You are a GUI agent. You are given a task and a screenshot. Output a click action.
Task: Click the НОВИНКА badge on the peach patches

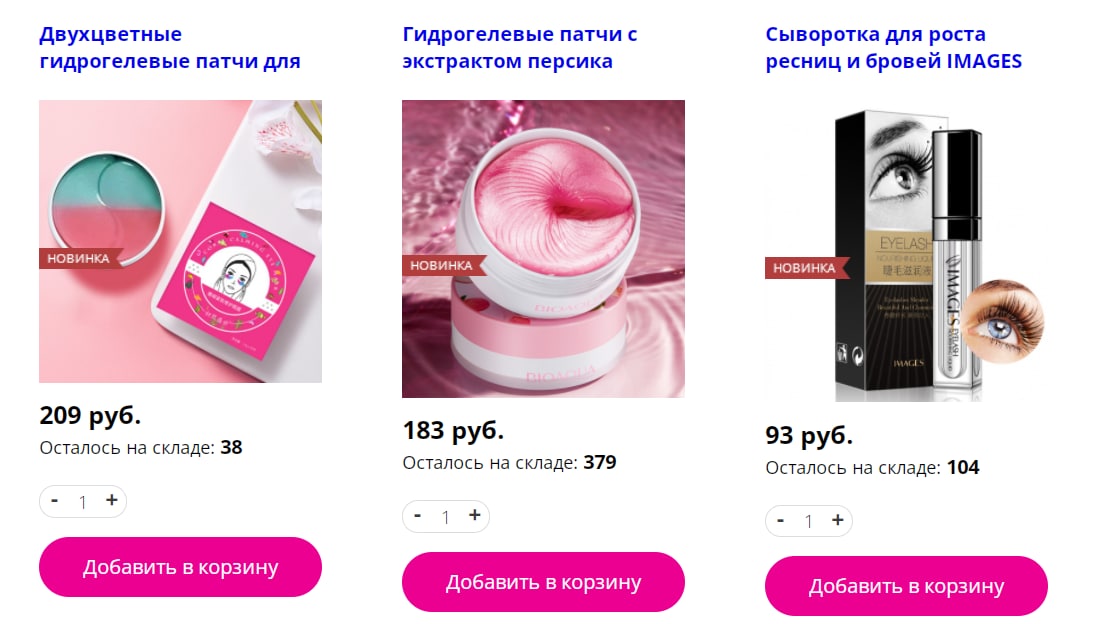(x=443, y=265)
